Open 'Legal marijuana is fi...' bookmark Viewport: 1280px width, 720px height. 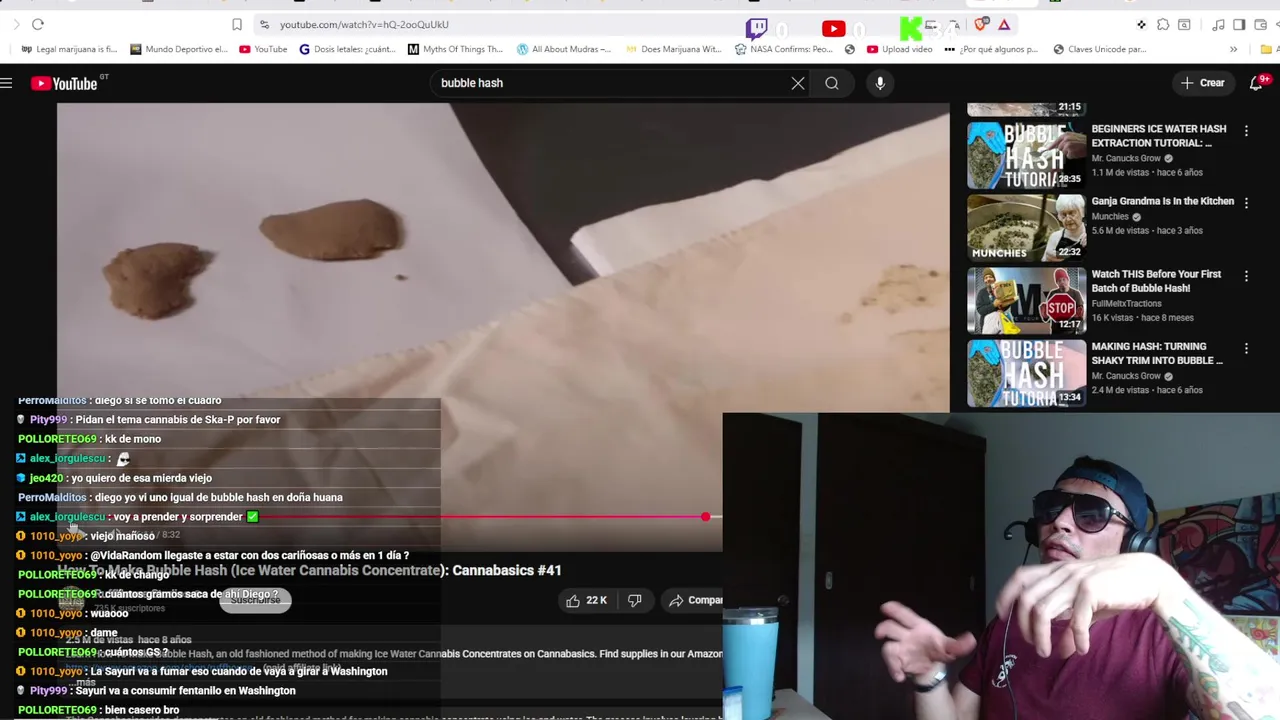[x=69, y=49]
